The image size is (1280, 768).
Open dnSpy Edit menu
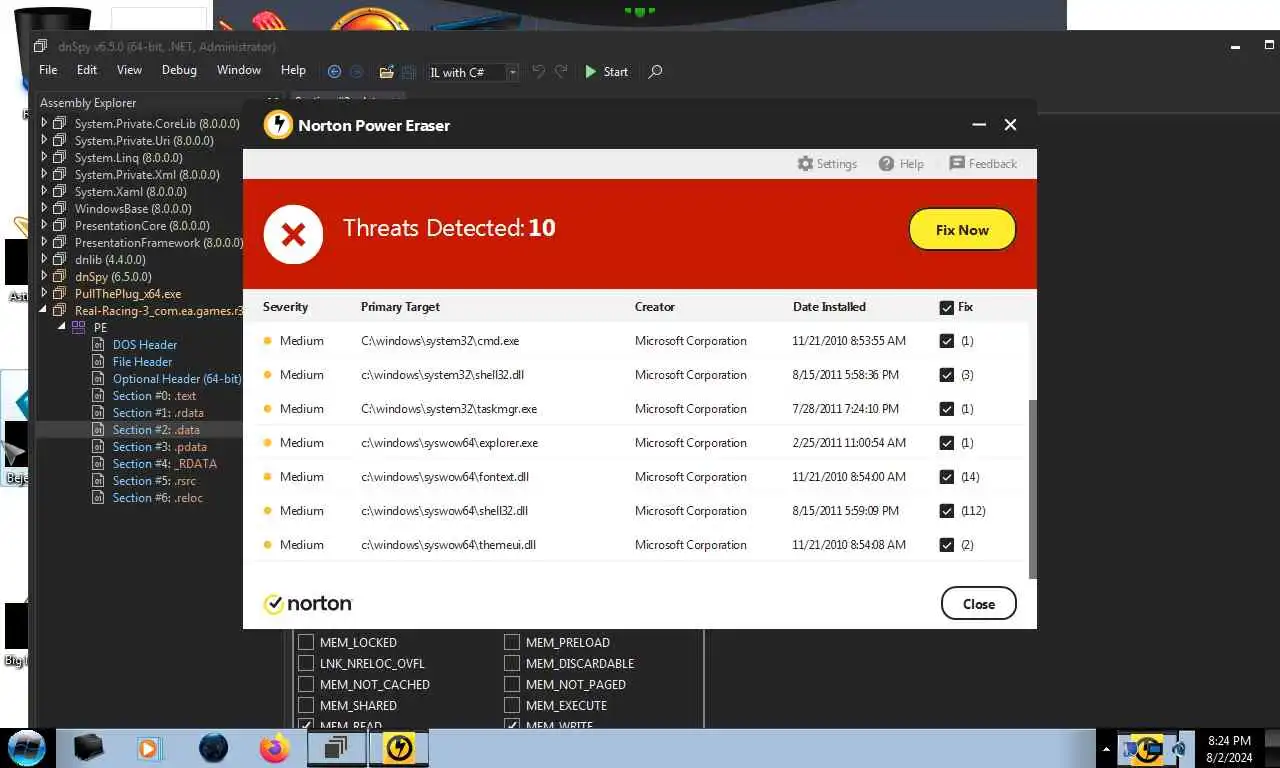click(87, 70)
